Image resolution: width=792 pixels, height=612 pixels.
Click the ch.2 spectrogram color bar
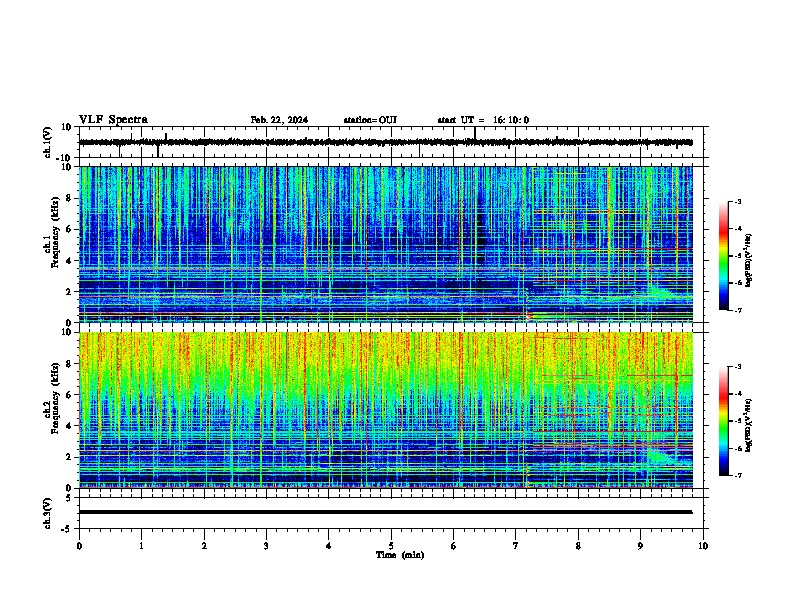click(x=723, y=421)
